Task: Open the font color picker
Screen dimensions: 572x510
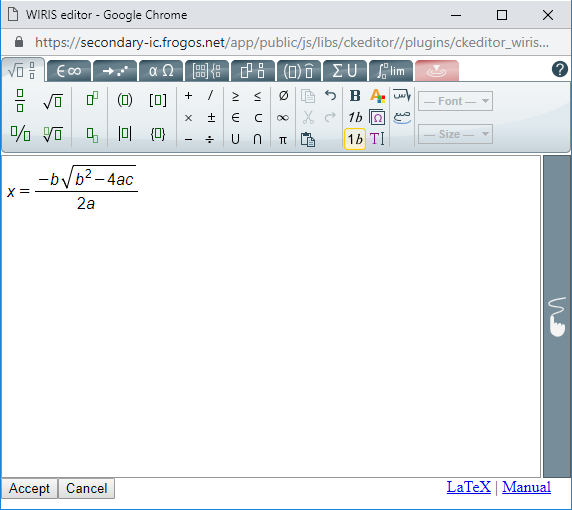Action: [x=377, y=96]
